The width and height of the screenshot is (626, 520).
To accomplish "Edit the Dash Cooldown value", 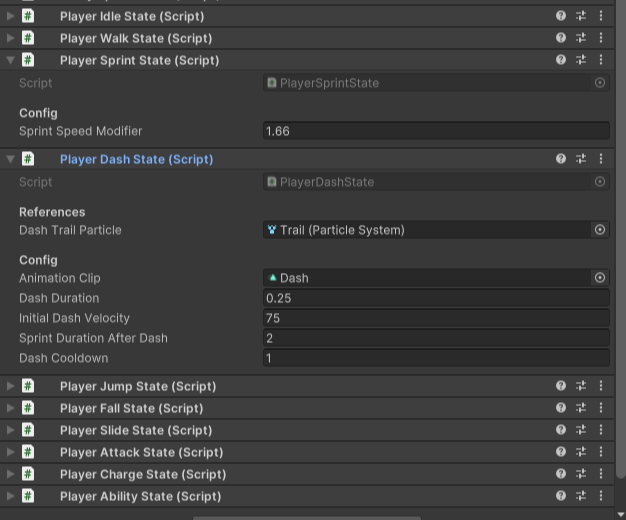I will [436, 358].
